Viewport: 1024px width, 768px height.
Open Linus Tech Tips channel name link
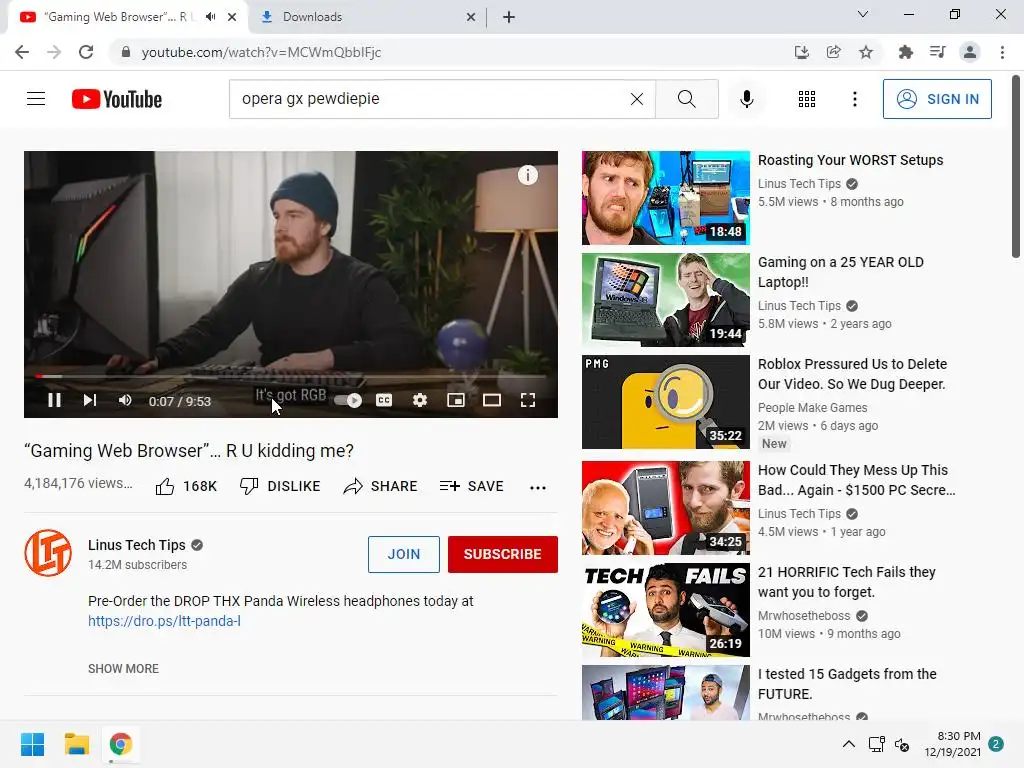[136, 545]
